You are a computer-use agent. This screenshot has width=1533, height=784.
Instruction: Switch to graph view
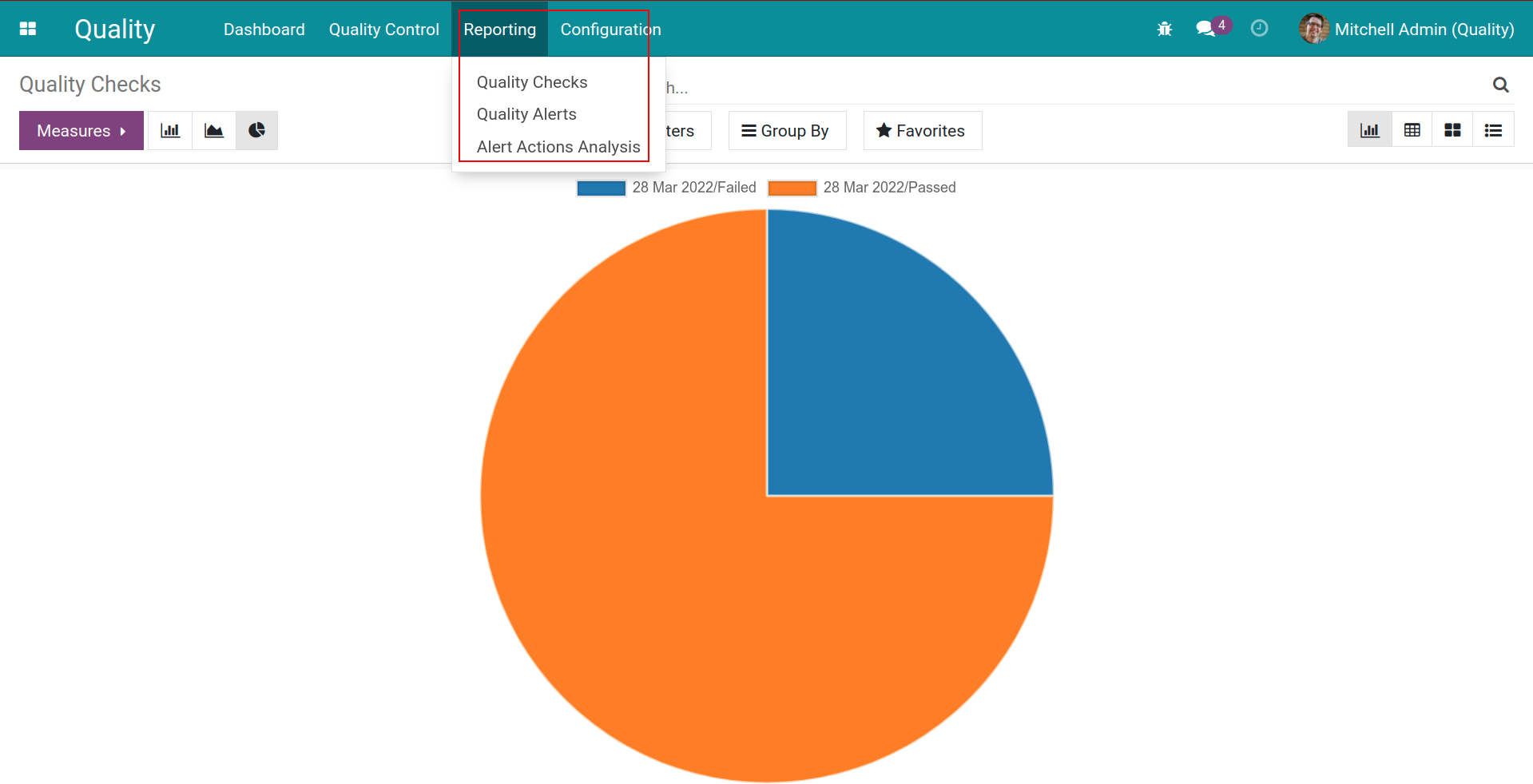[x=1369, y=130]
